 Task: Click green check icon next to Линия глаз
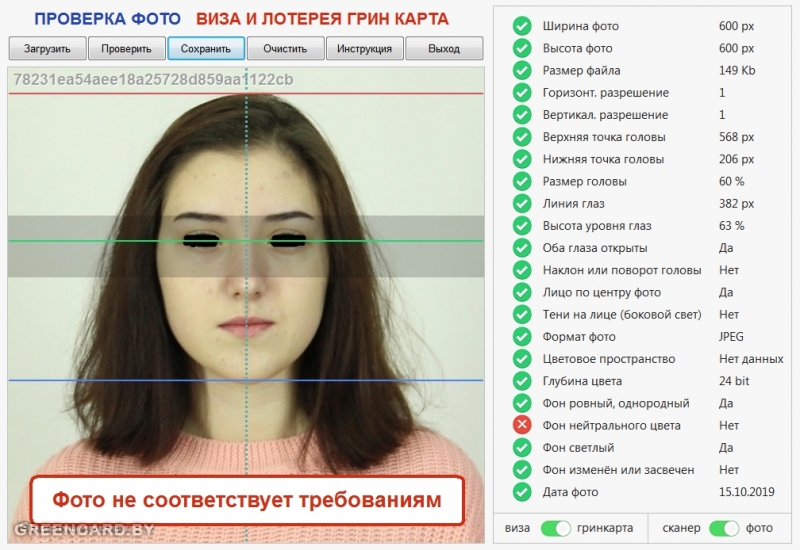point(522,204)
